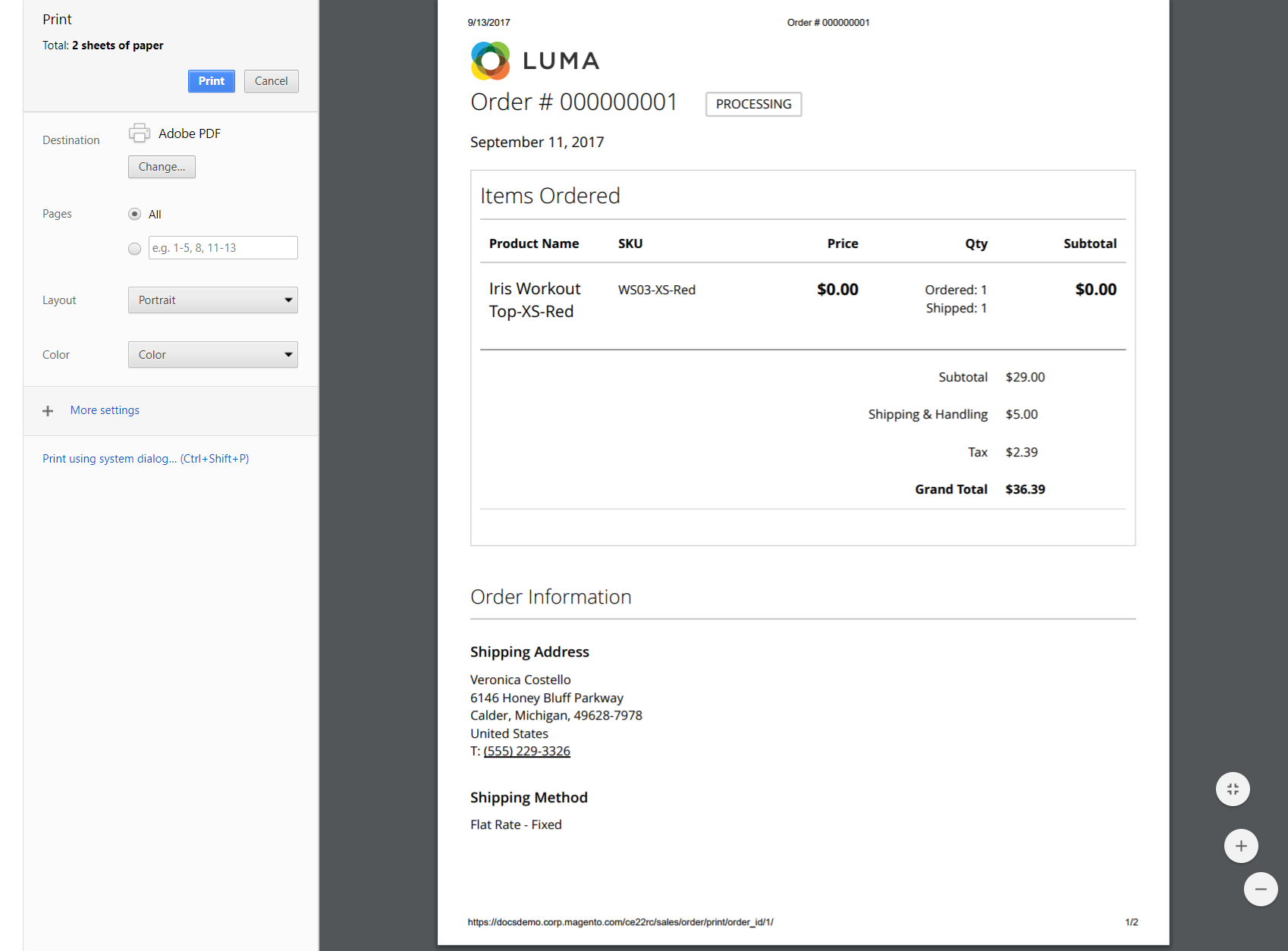Open the More settings link
The image size is (1288, 951).
[105, 410]
